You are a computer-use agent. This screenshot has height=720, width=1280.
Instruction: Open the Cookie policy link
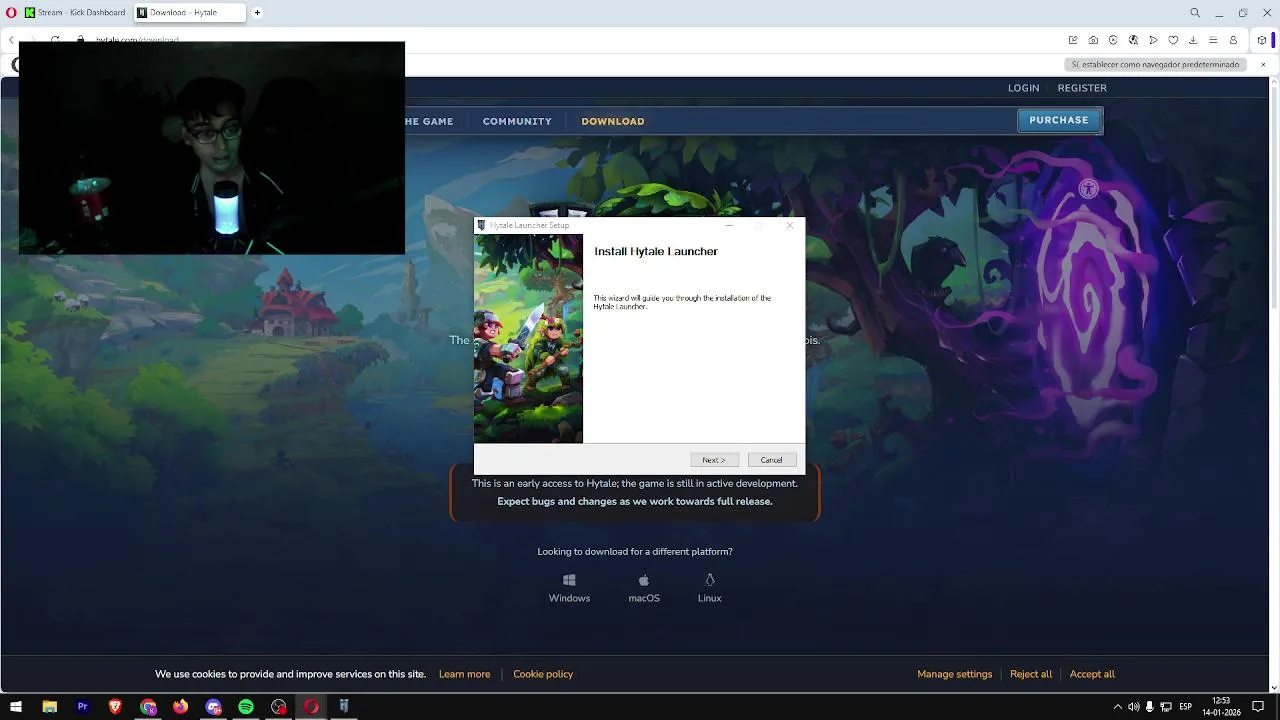coord(543,674)
